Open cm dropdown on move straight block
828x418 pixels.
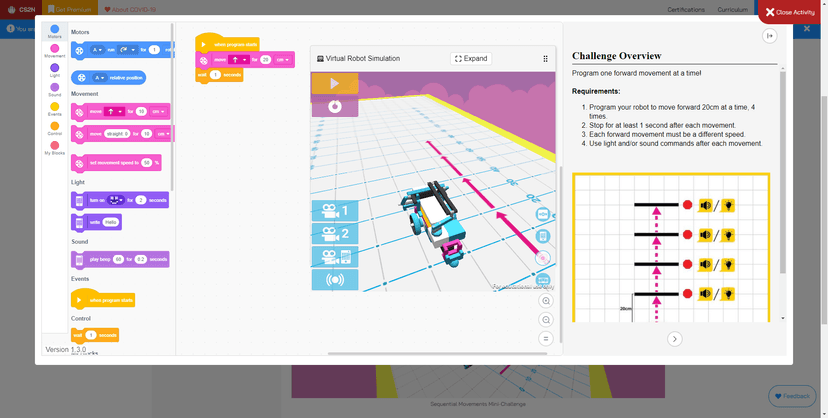[164, 134]
